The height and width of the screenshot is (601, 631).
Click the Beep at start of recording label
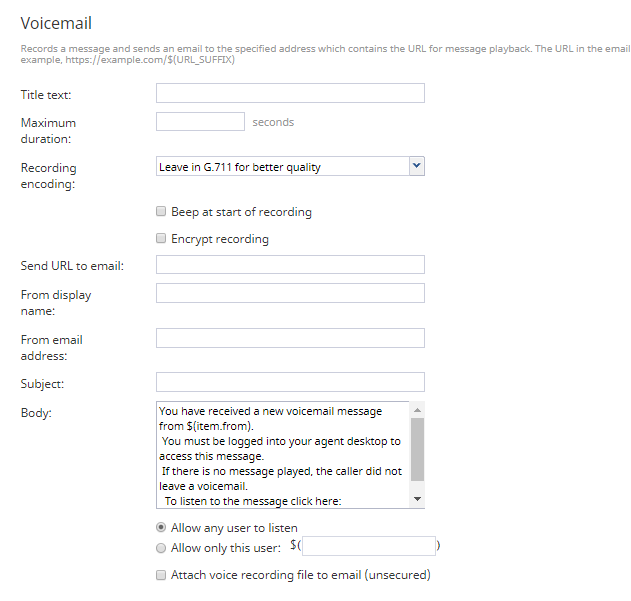241,212
